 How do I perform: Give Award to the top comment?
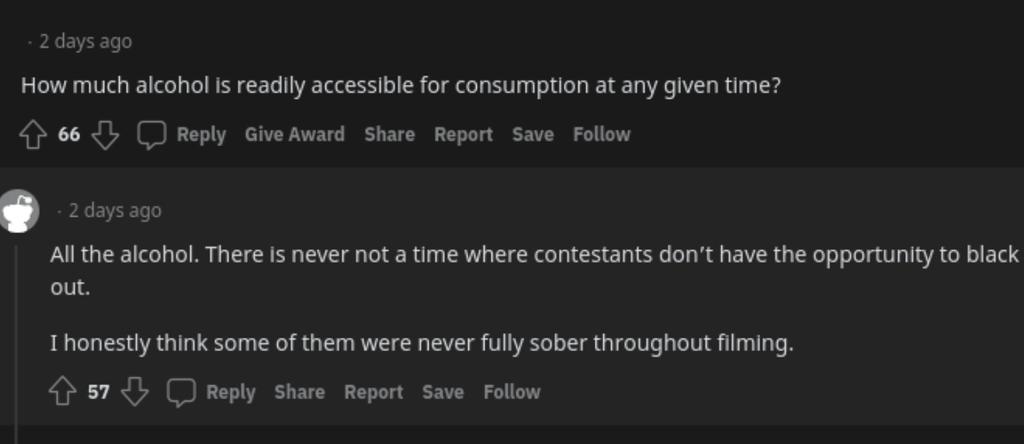pyautogui.click(x=294, y=135)
